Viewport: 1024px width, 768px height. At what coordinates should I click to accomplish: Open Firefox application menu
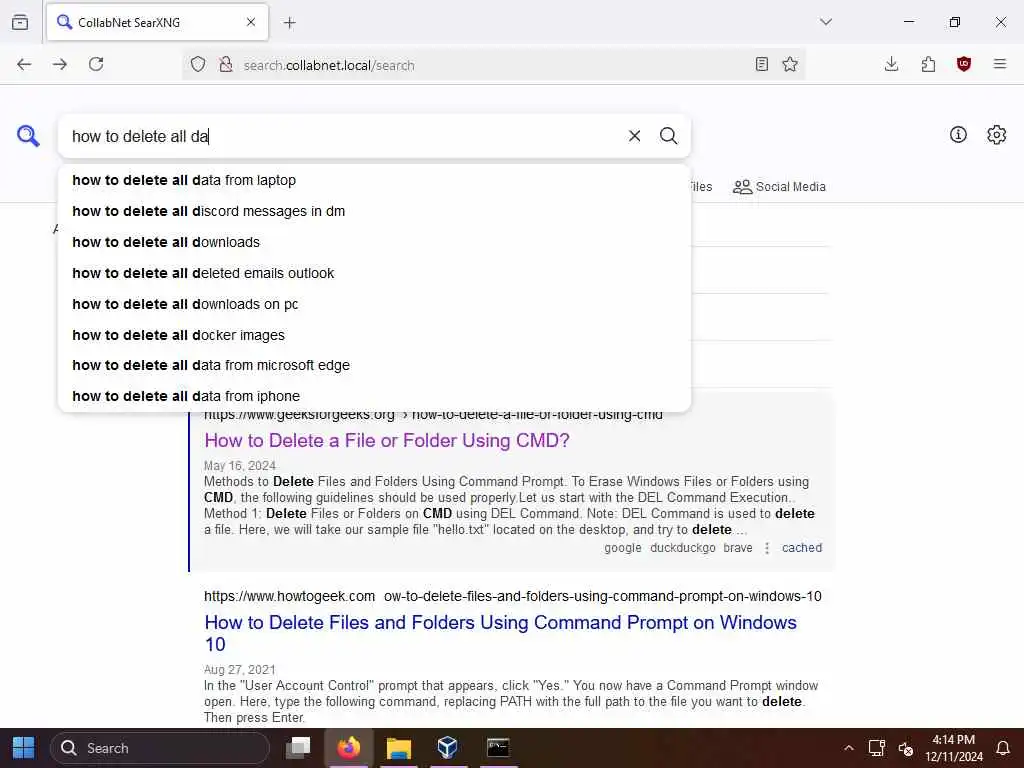(1000, 64)
